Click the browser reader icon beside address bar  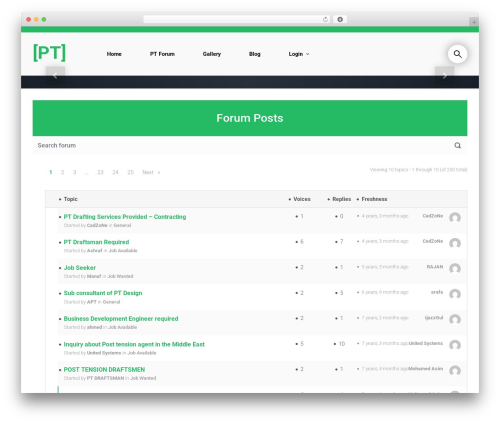tap(340, 19)
